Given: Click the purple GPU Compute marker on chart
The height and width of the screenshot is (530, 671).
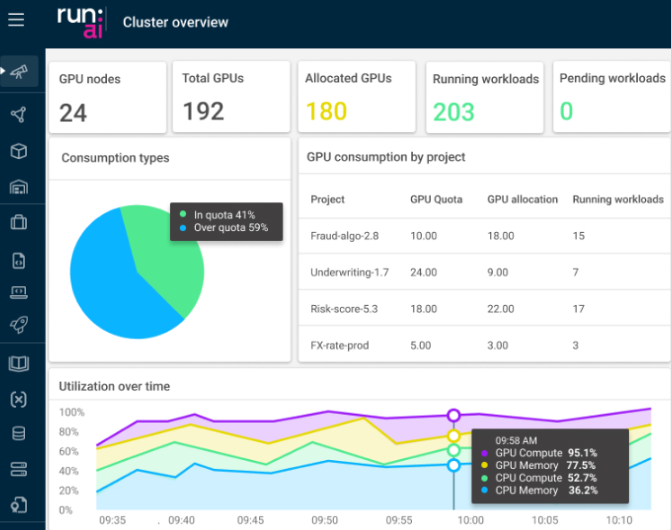Looking at the screenshot, I should (453, 415).
